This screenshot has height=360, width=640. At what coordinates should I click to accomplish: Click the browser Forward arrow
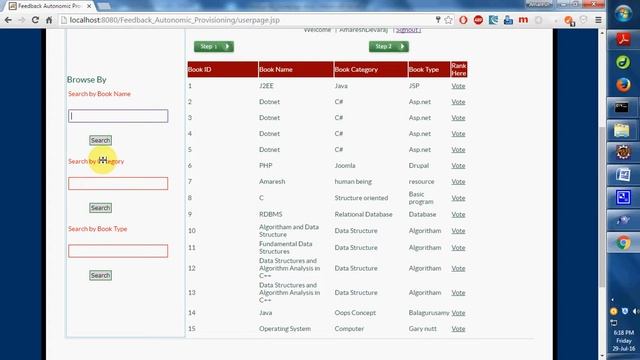pos(22,20)
